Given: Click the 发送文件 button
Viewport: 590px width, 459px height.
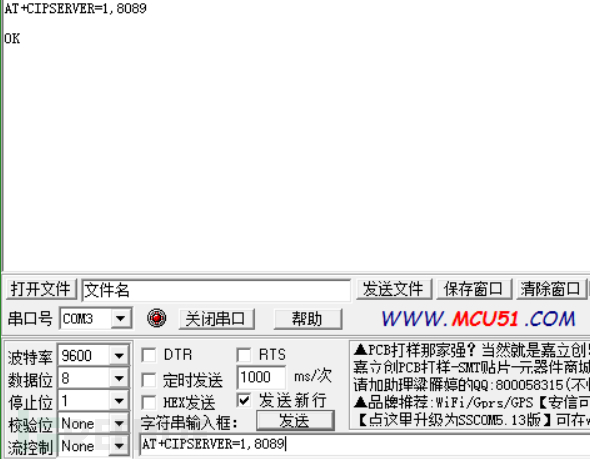Looking at the screenshot, I should tap(393, 289).
